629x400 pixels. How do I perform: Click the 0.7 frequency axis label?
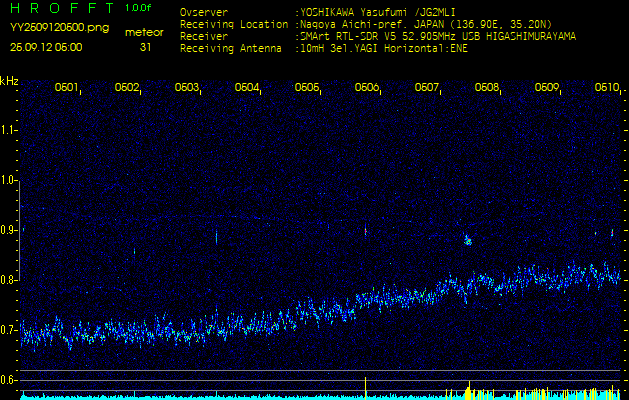coord(9,329)
